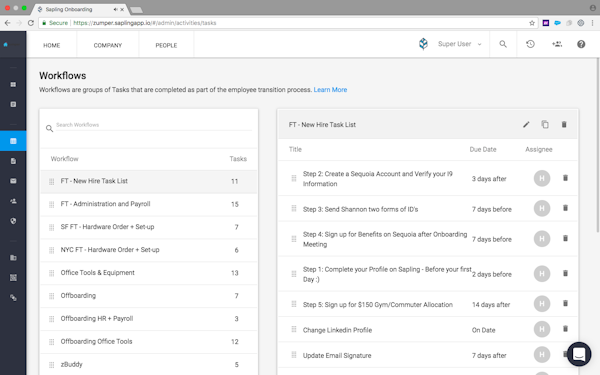This screenshot has width=600, height=375.
Task: Bookmark page with the star icon
Action: pyautogui.click(x=532, y=23)
